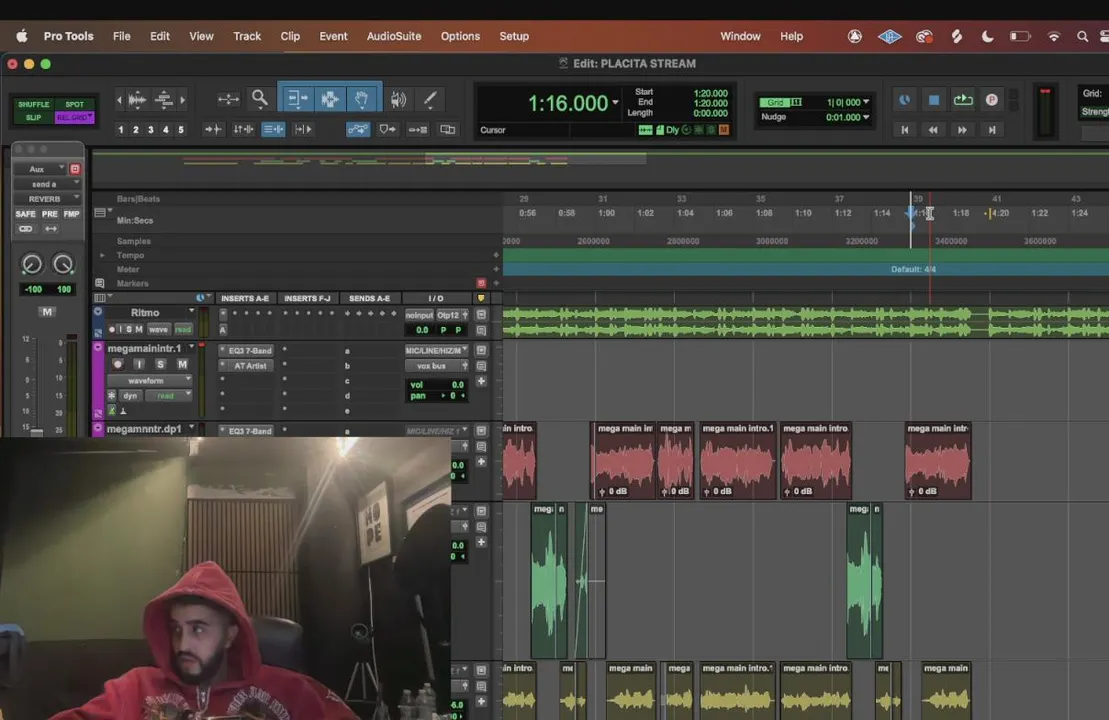Mute the megamainintr.1 track
Screen dimensions: 1109x720
(x=182, y=364)
